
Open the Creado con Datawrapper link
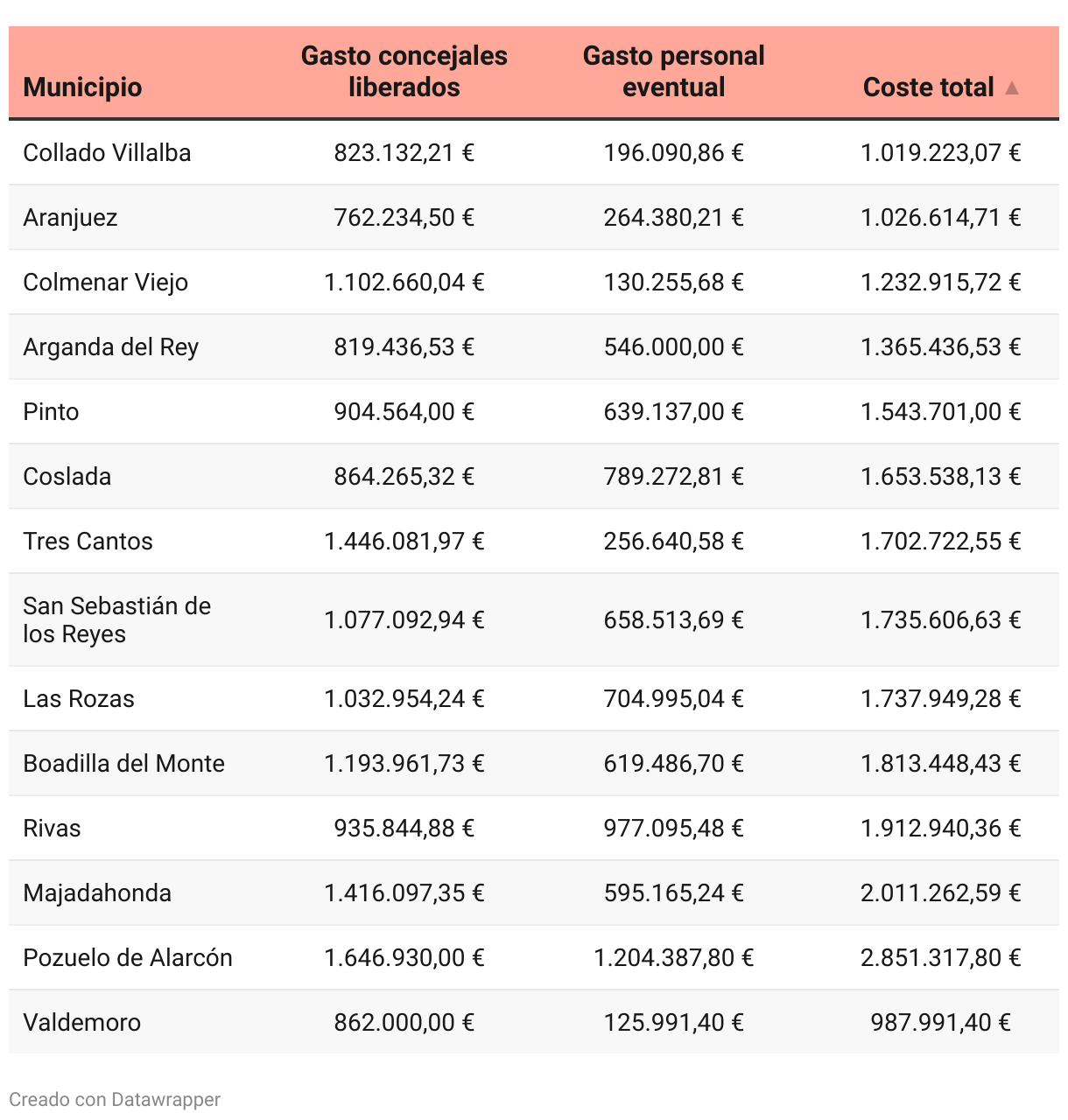(x=115, y=1099)
